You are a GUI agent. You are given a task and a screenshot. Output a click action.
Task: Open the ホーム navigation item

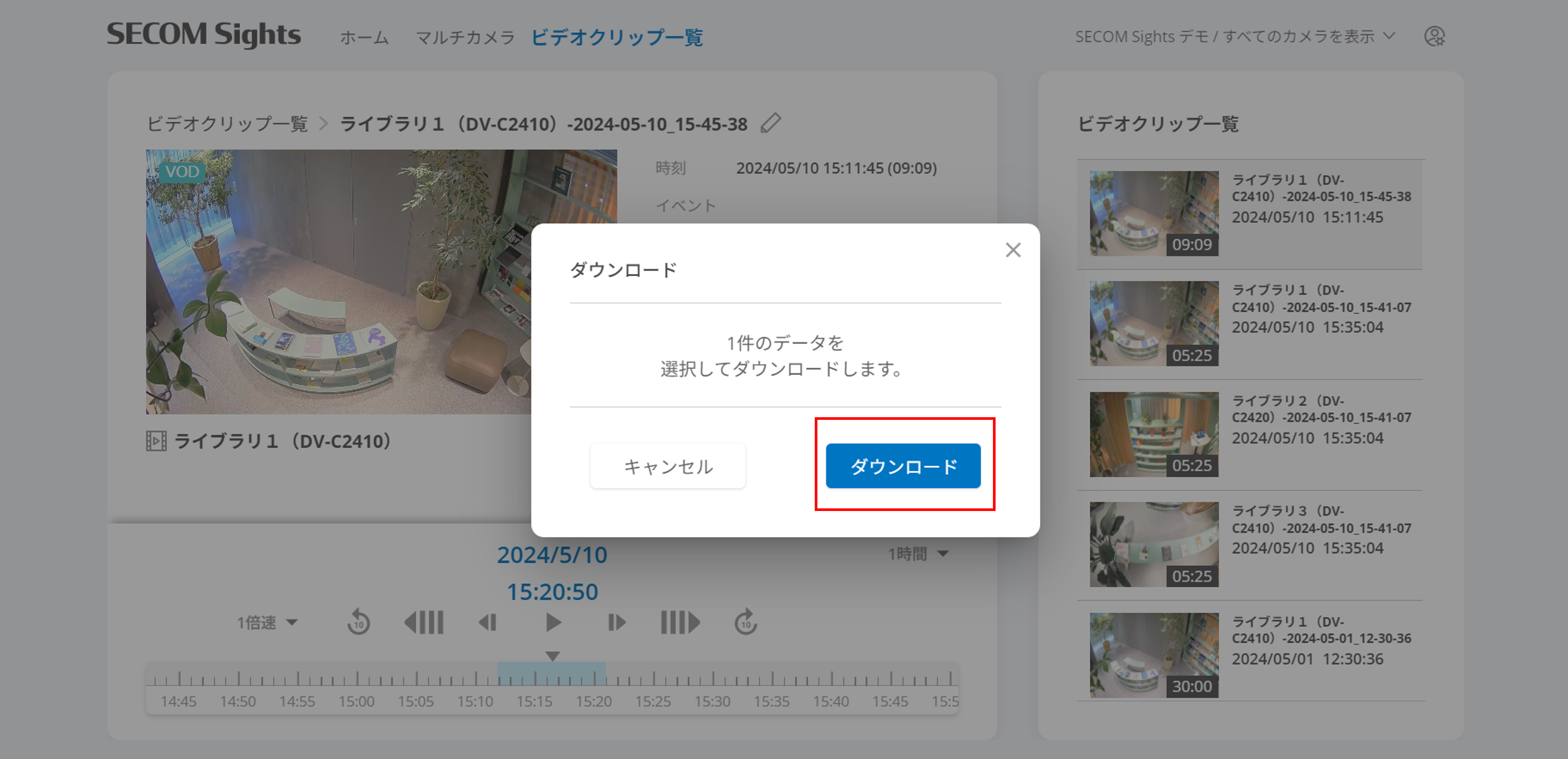coord(364,37)
